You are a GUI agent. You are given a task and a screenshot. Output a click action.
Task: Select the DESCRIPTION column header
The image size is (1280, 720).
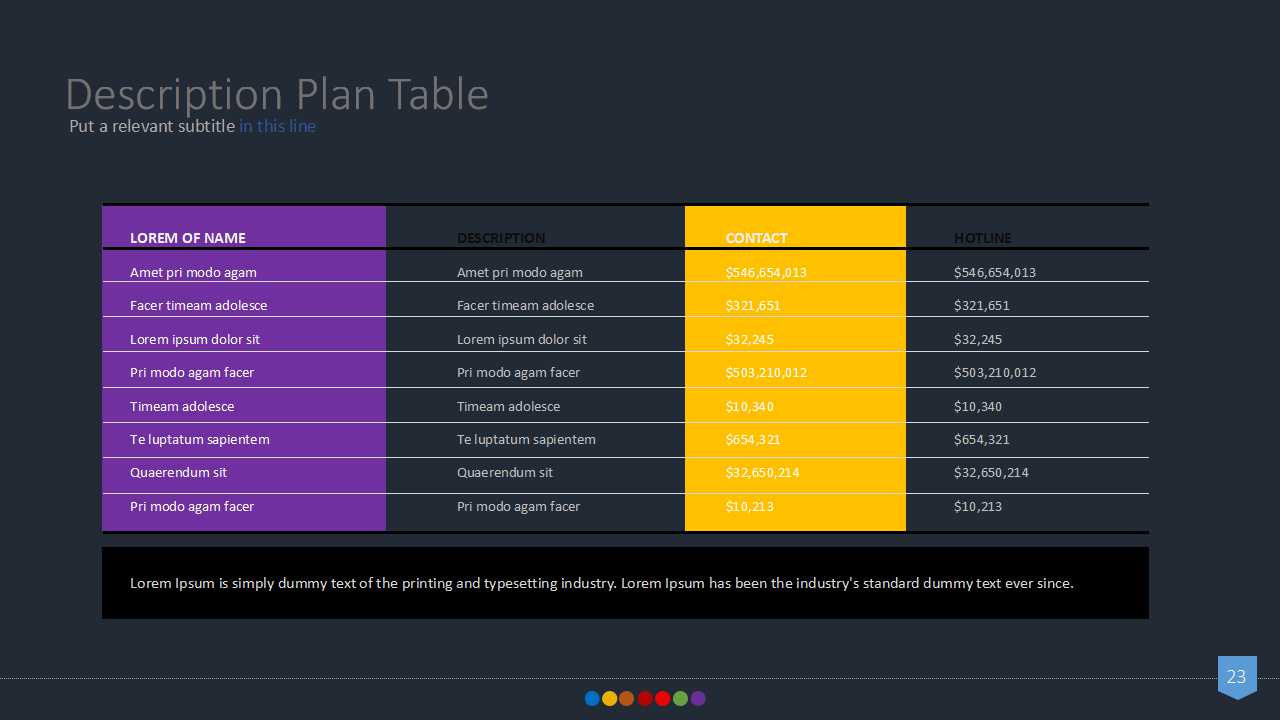[x=501, y=238]
